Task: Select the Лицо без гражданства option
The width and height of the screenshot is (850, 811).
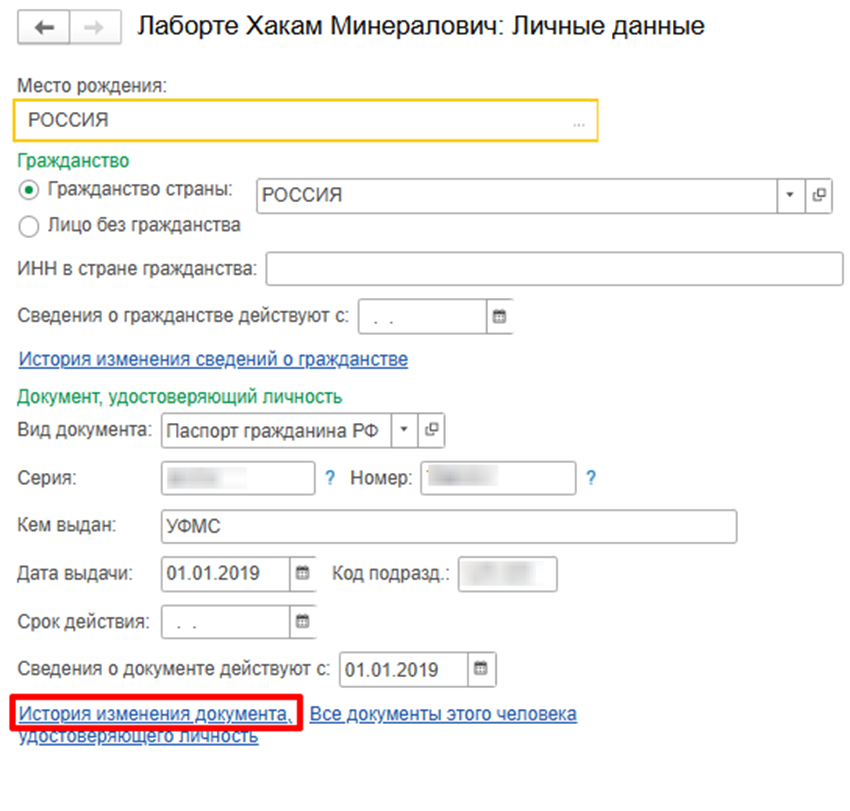Action: [29, 226]
